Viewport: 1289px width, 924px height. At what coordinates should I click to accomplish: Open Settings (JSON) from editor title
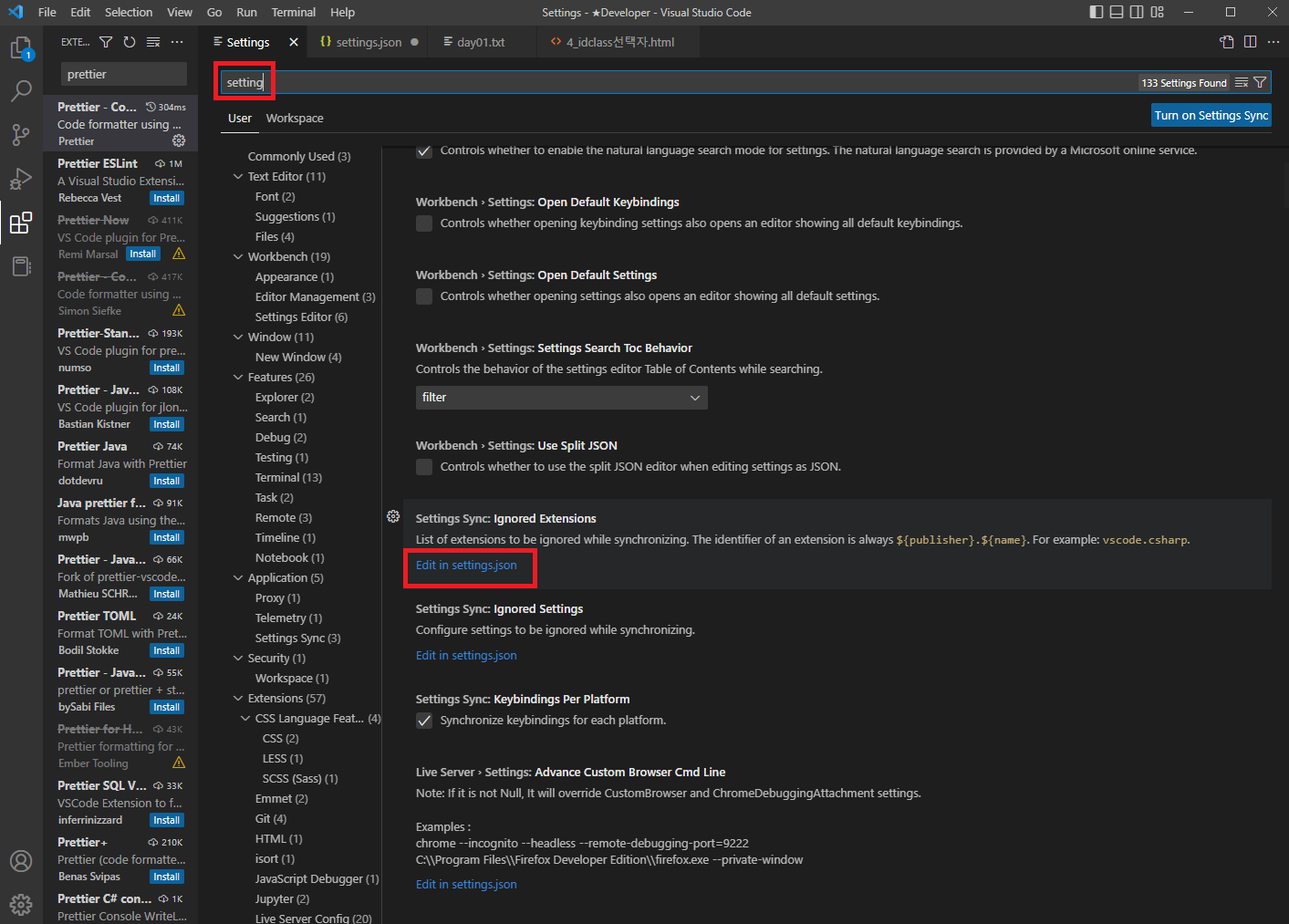[x=1227, y=42]
